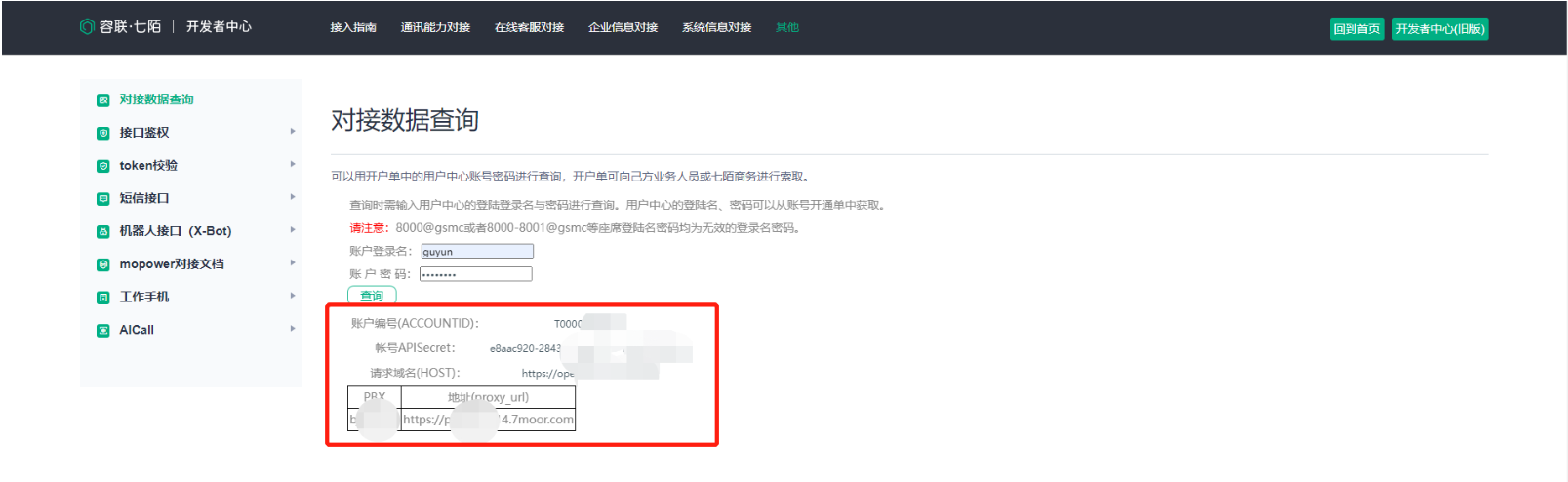1568x482 pixels.
Task: Select the 在线客服对接 nav item
Action: click(x=529, y=28)
